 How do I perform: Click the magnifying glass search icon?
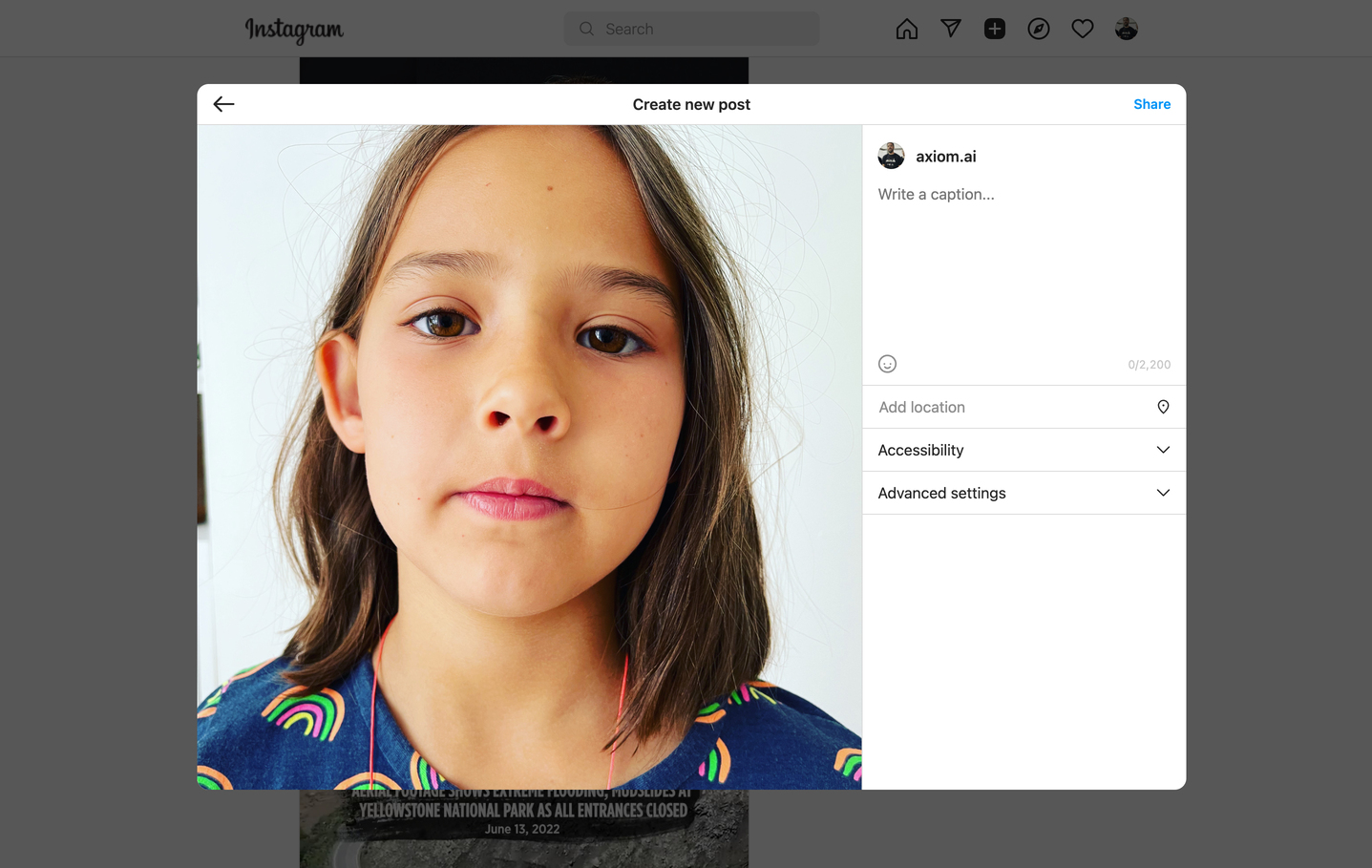[586, 29]
